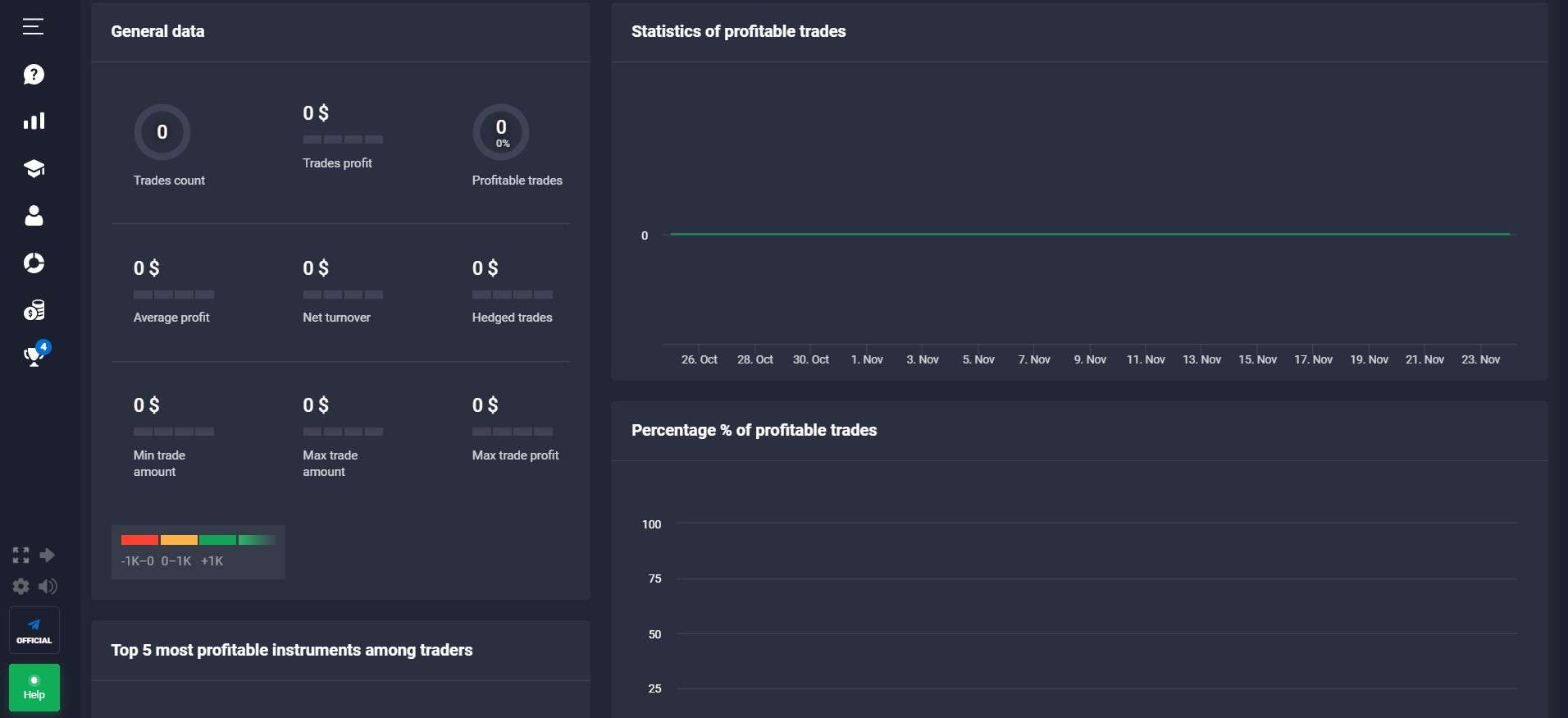Open the hamburger menu
Screen dimensions: 1568x718
click(33, 26)
